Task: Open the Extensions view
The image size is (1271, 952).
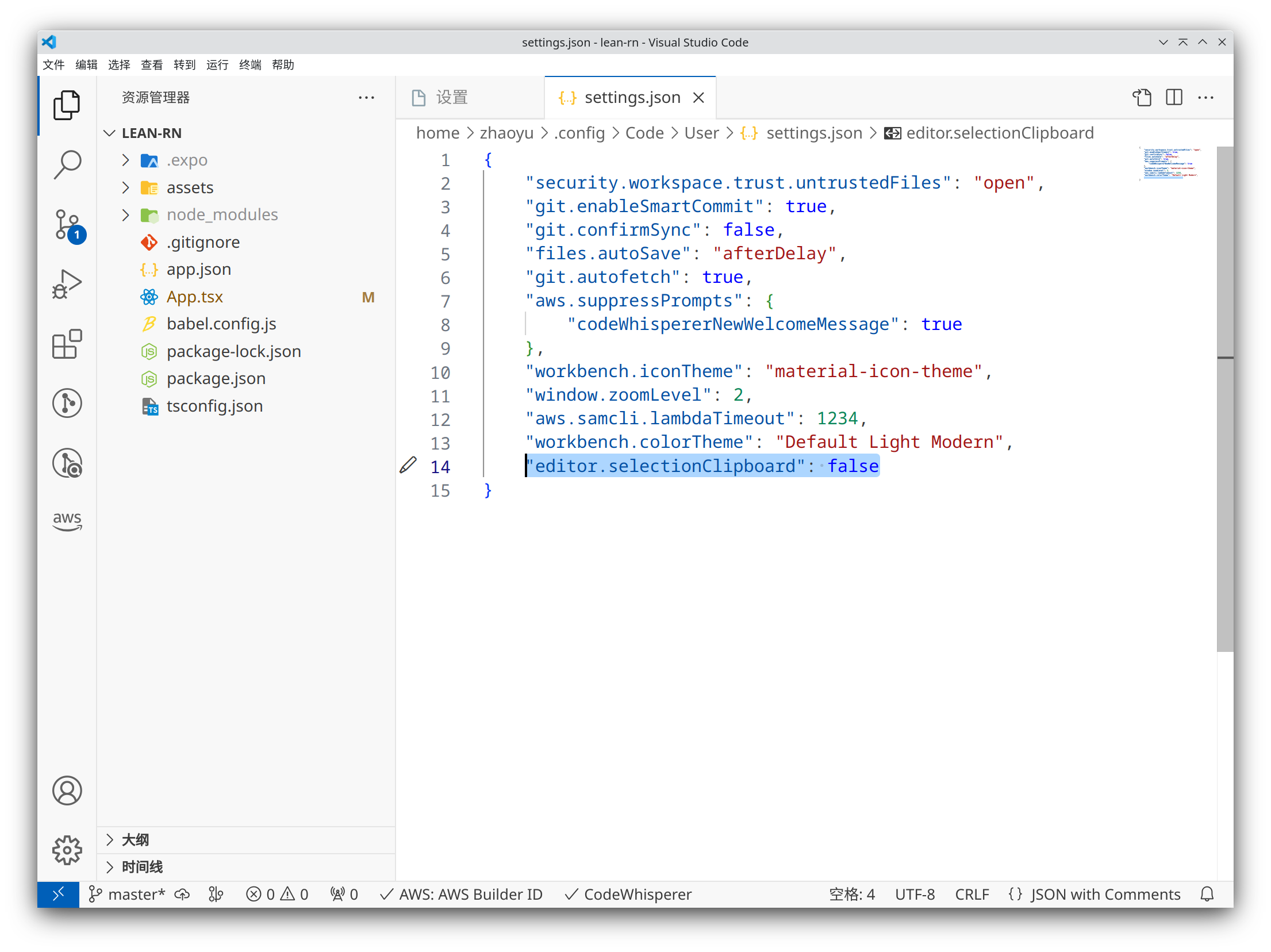Action: [67, 344]
